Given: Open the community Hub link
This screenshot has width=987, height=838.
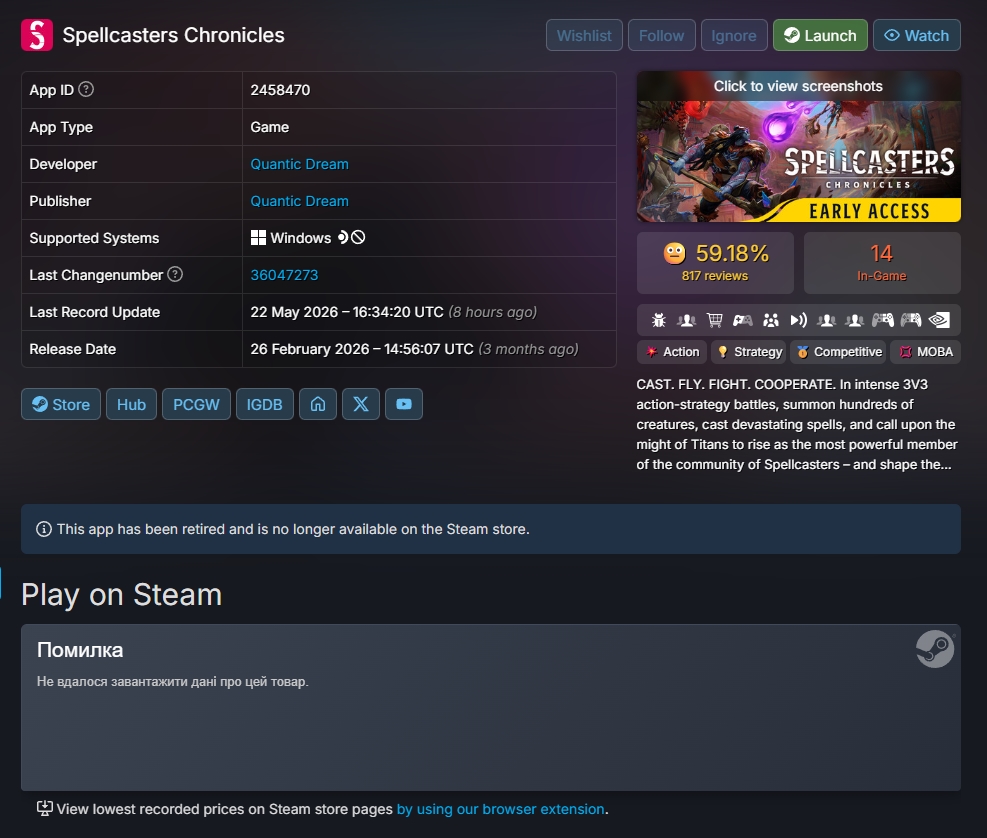Looking at the screenshot, I should point(132,404).
